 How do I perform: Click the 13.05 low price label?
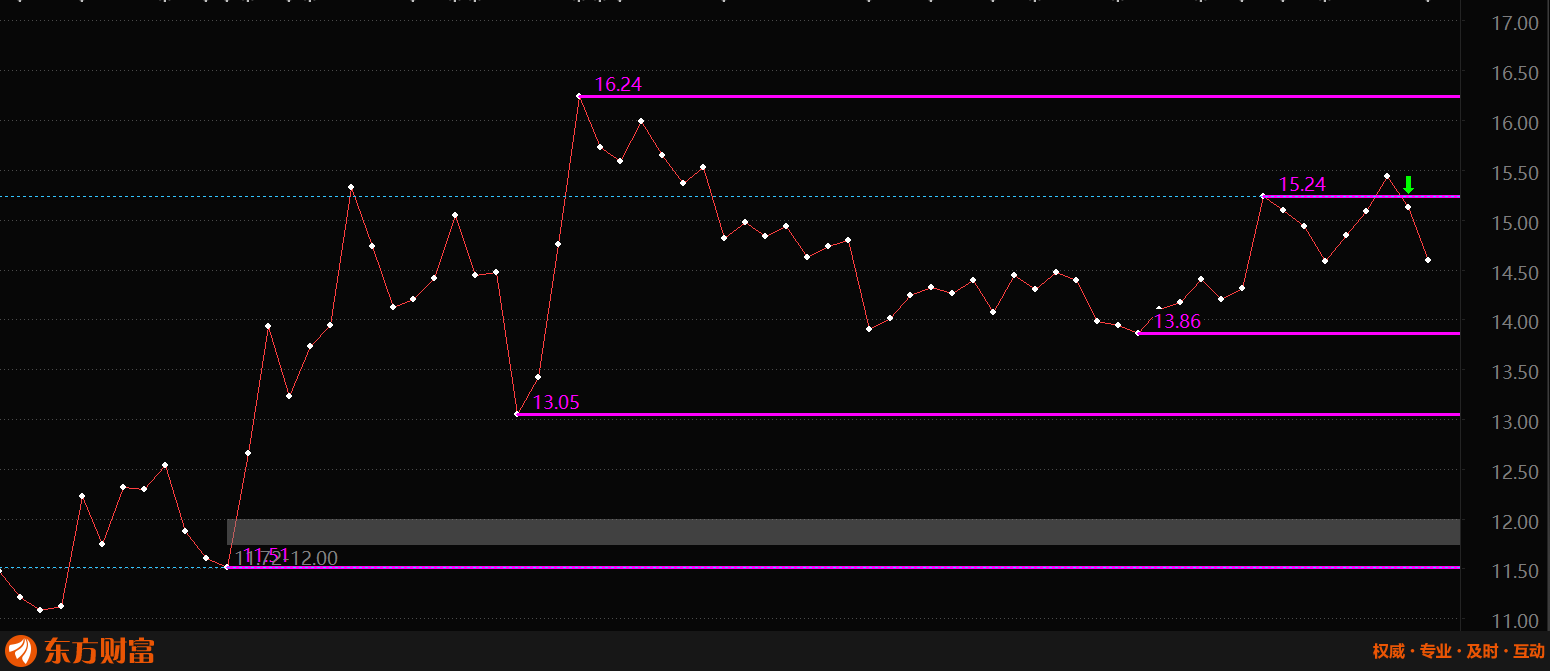point(556,403)
